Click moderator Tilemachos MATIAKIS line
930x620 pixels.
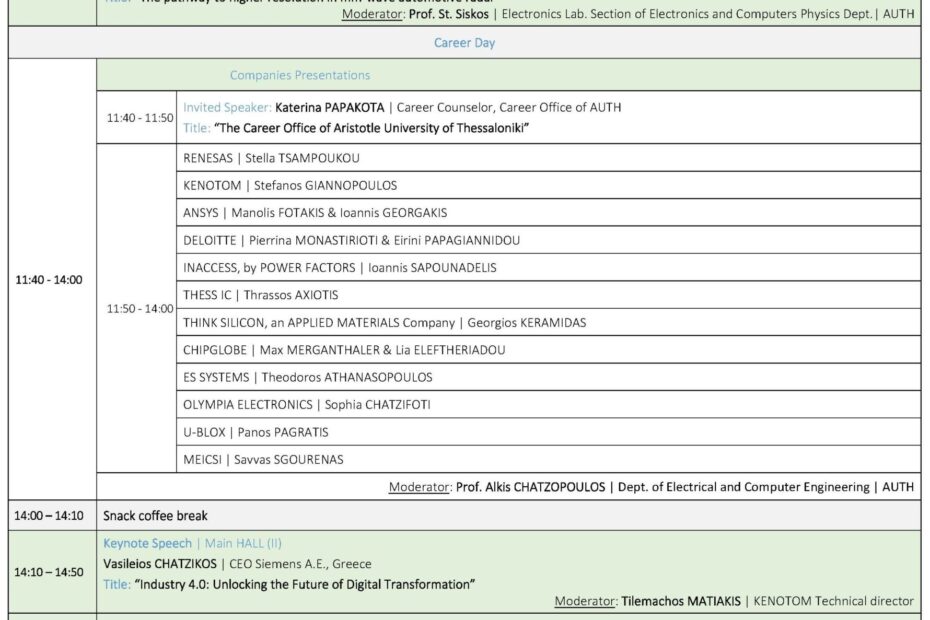tap(734, 601)
